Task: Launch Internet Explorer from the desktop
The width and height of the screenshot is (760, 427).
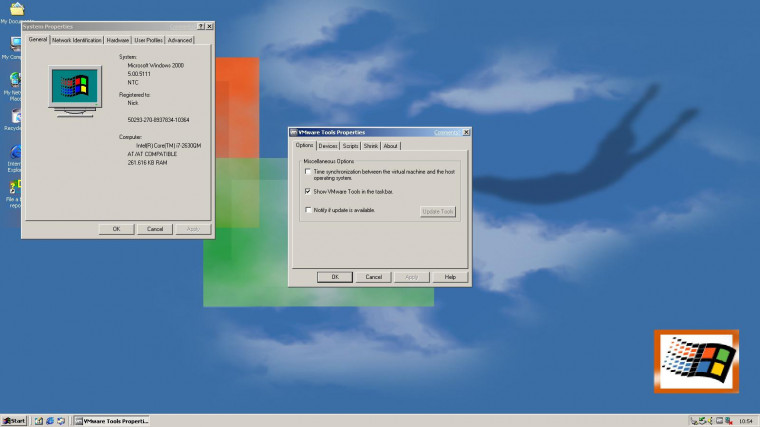Action: (15, 153)
